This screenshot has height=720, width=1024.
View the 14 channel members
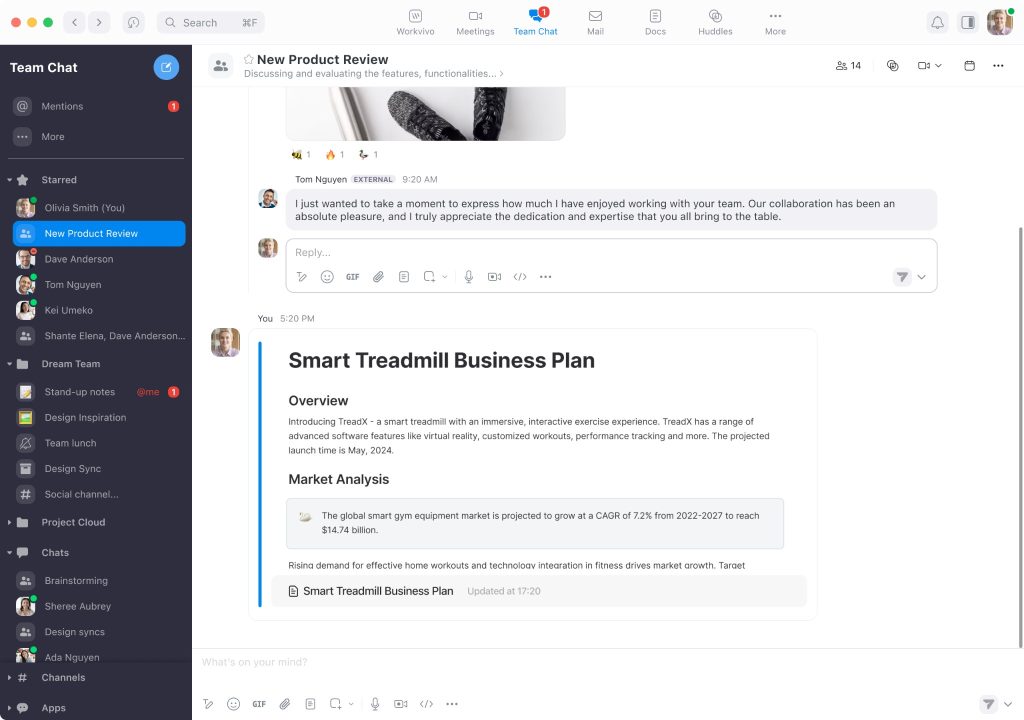coord(848,66)
